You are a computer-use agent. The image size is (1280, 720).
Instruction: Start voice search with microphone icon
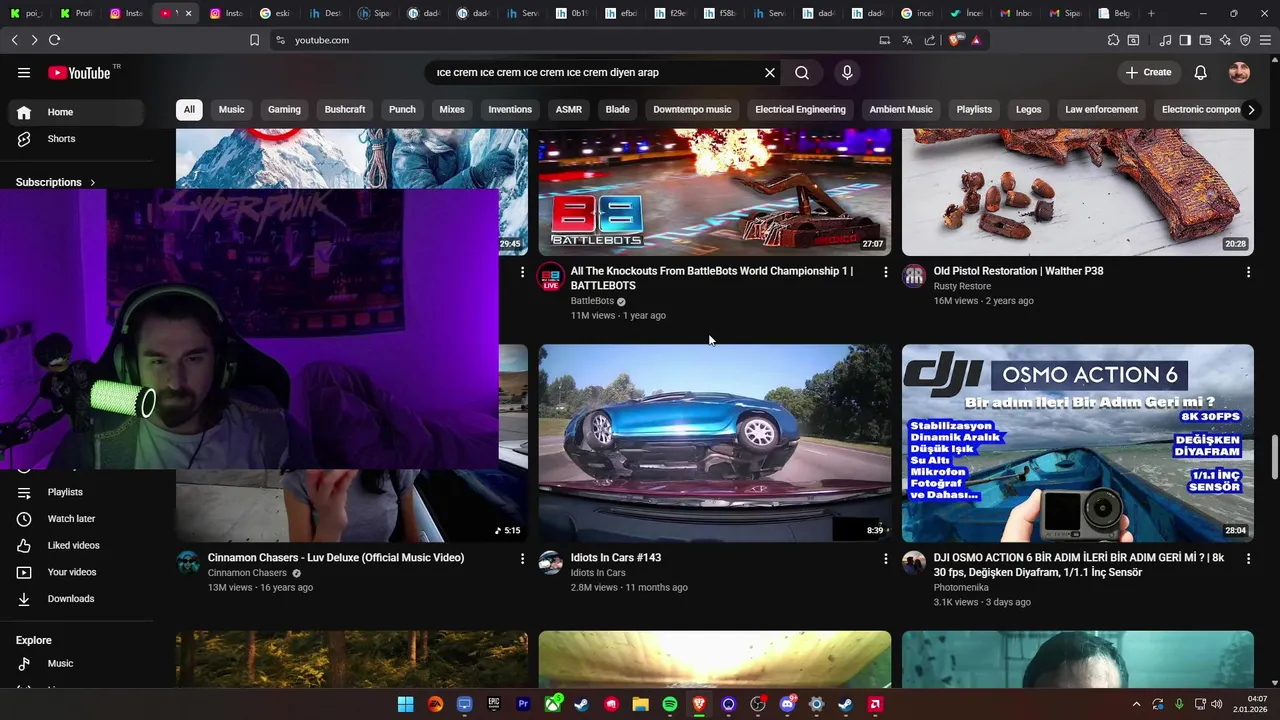point(847,72)
